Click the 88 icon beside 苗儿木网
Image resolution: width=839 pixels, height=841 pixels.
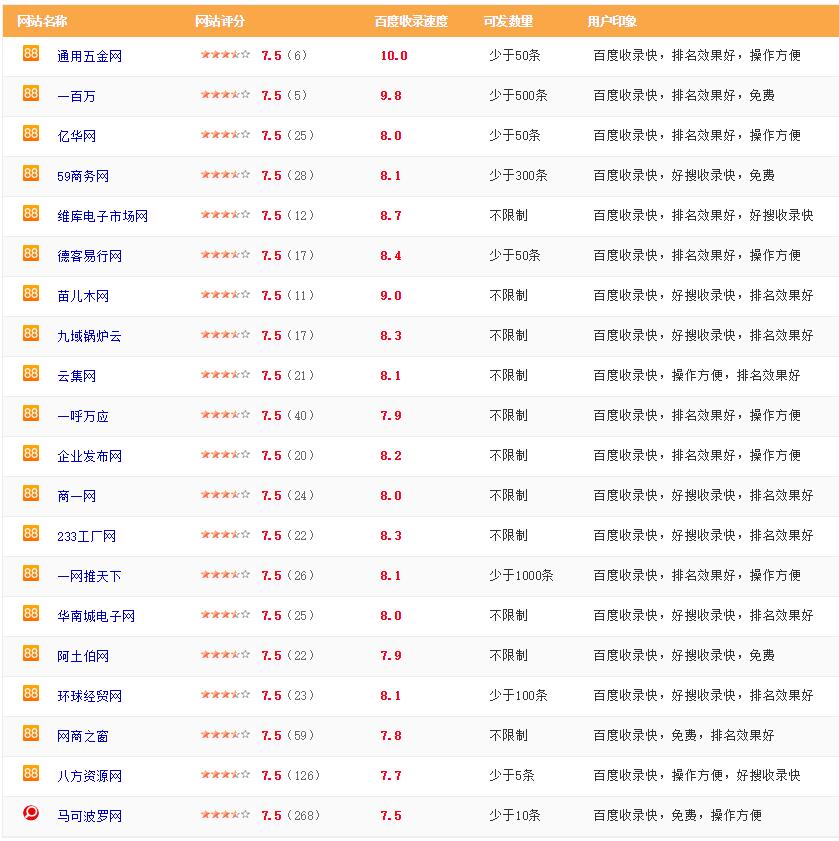point(31,293)
